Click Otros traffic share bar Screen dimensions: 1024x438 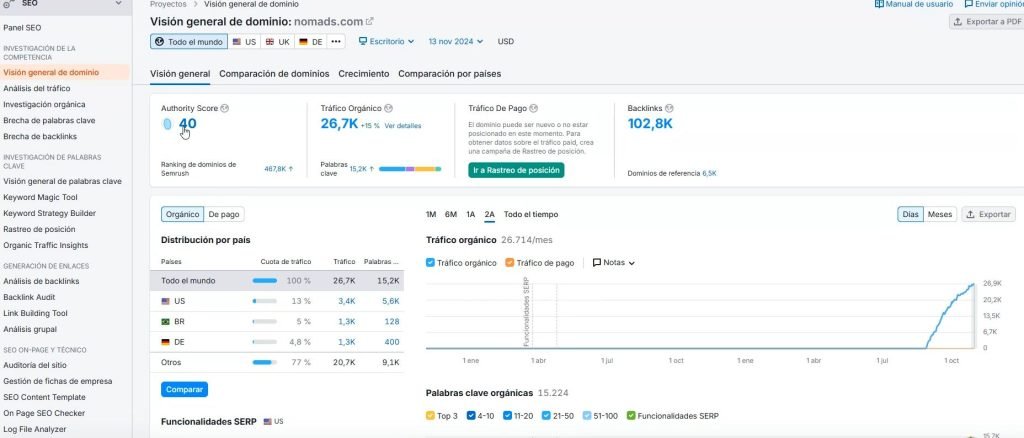[264, 362]
